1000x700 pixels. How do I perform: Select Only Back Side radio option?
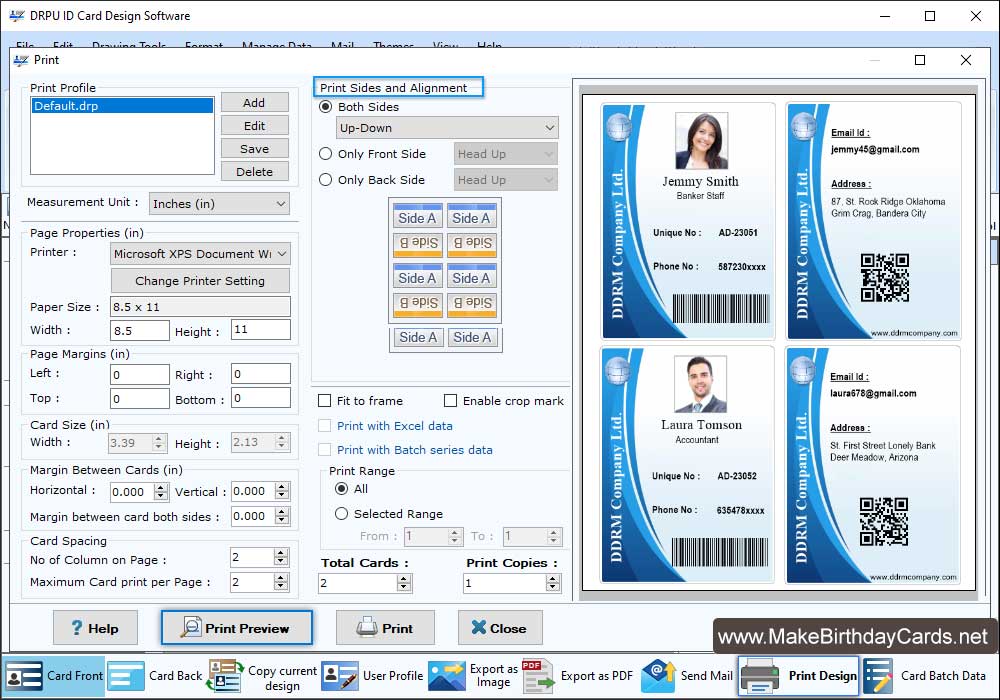click(x=326, y=180)
